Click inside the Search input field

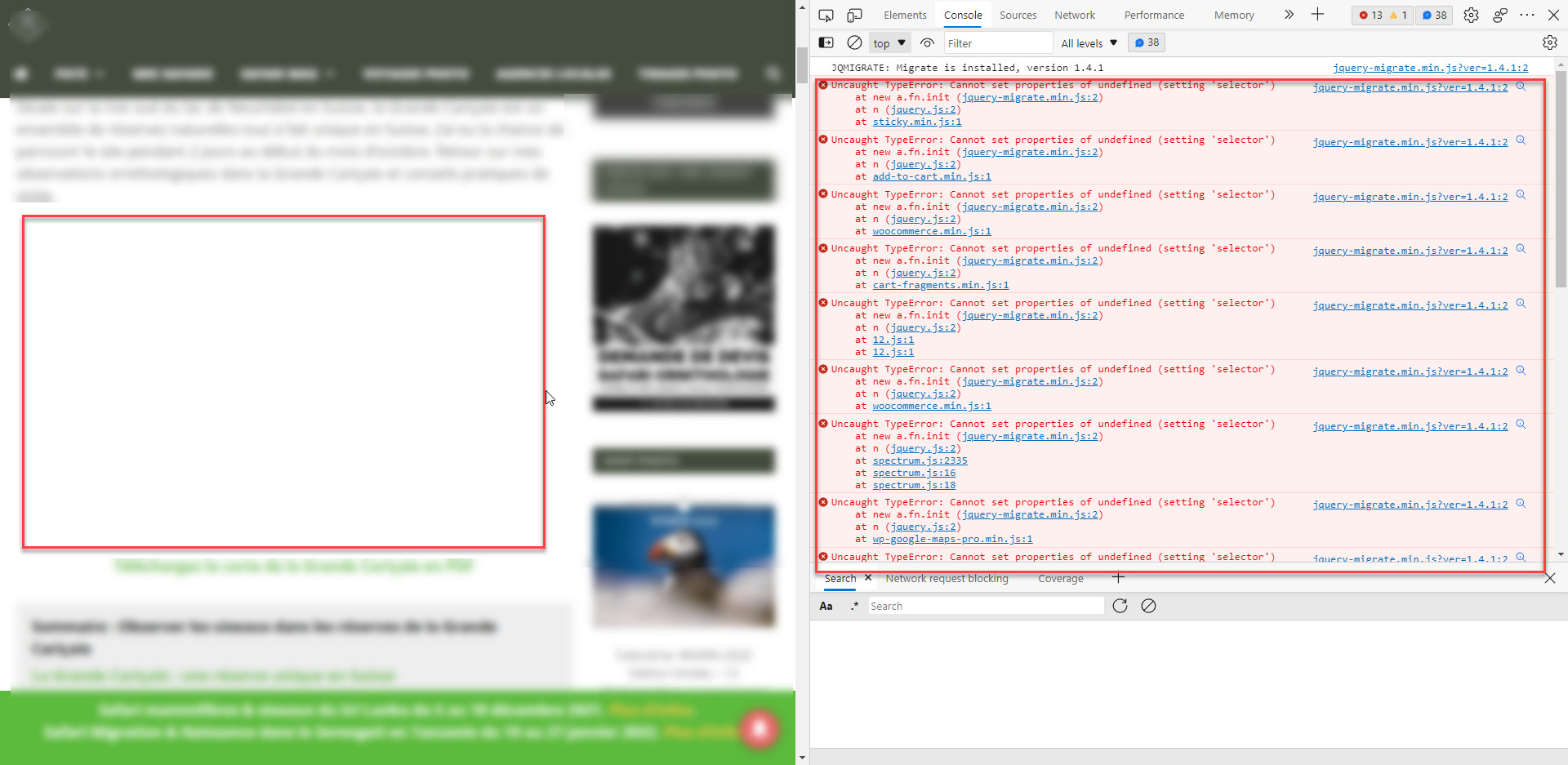coord(984,606)
